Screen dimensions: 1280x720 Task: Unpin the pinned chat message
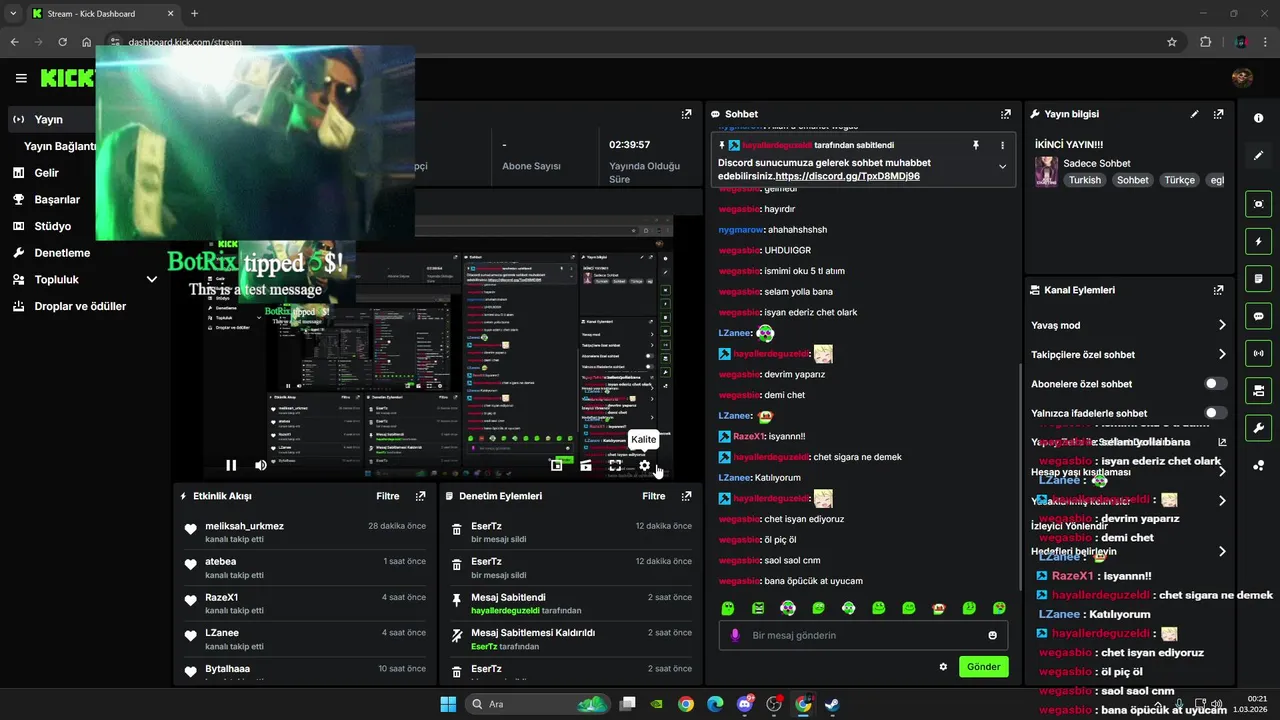point(976,145)
